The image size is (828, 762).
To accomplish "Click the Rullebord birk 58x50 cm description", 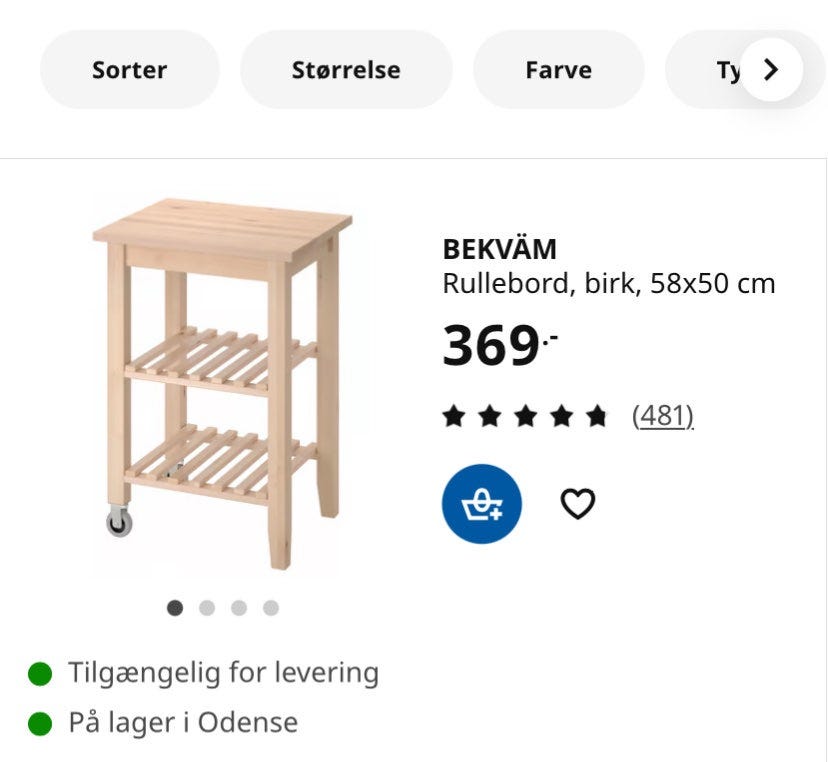I will [609, 283].
